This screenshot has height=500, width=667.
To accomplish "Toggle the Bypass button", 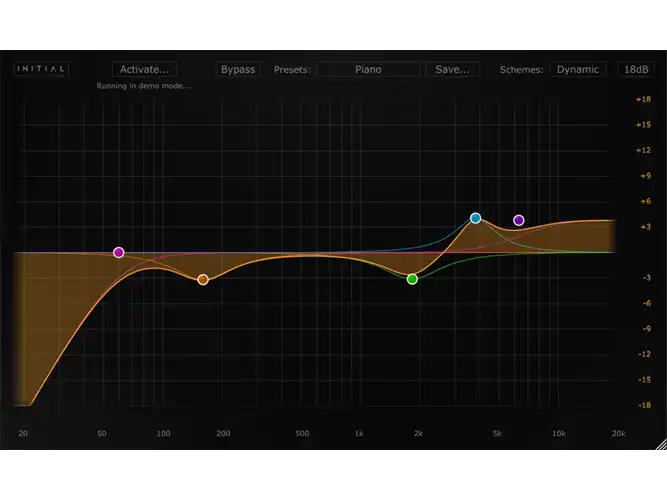I will tap(238, 69).
